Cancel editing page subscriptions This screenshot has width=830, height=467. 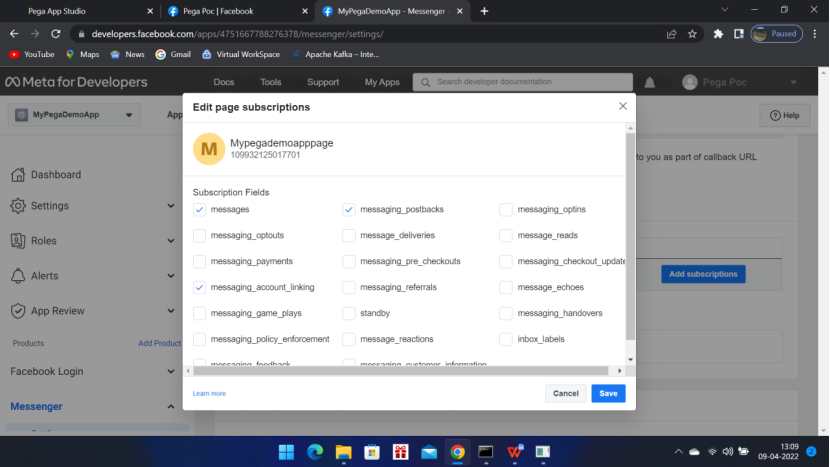tap(565, 393)
